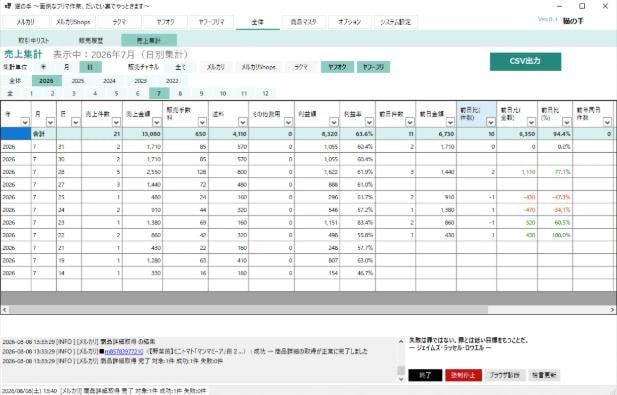Screen dimensions: 617x395
Task: Set aggregation unit to 月
Action: coord(67,67)
